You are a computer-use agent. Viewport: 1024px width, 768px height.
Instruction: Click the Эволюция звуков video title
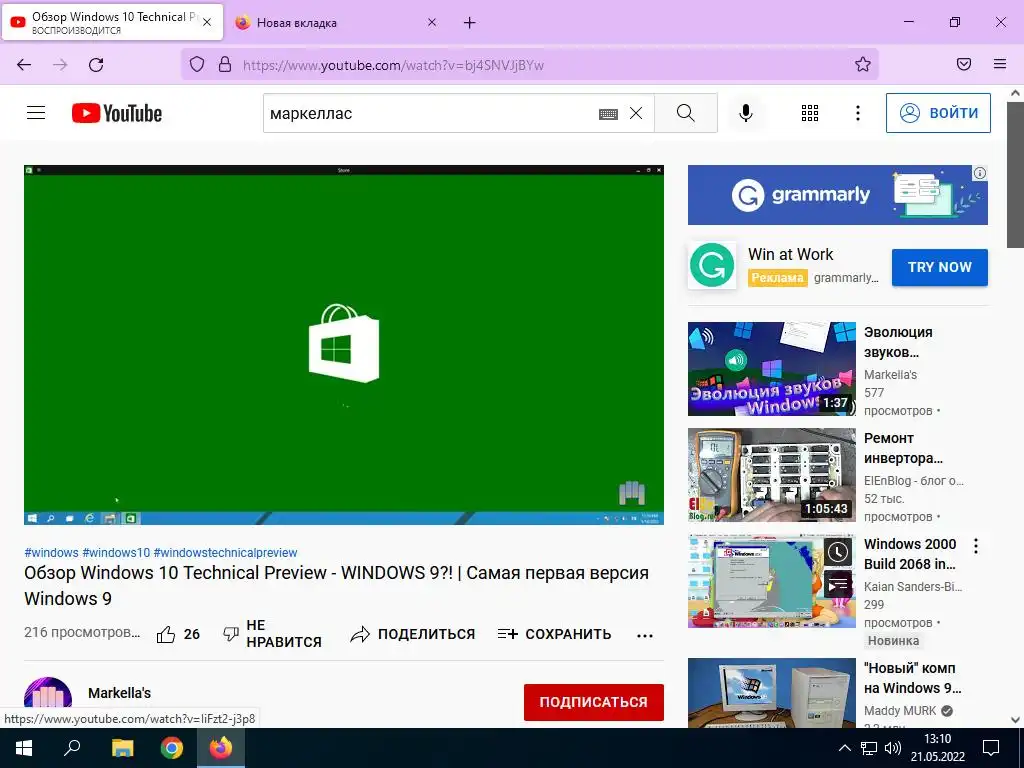(897, 342)
